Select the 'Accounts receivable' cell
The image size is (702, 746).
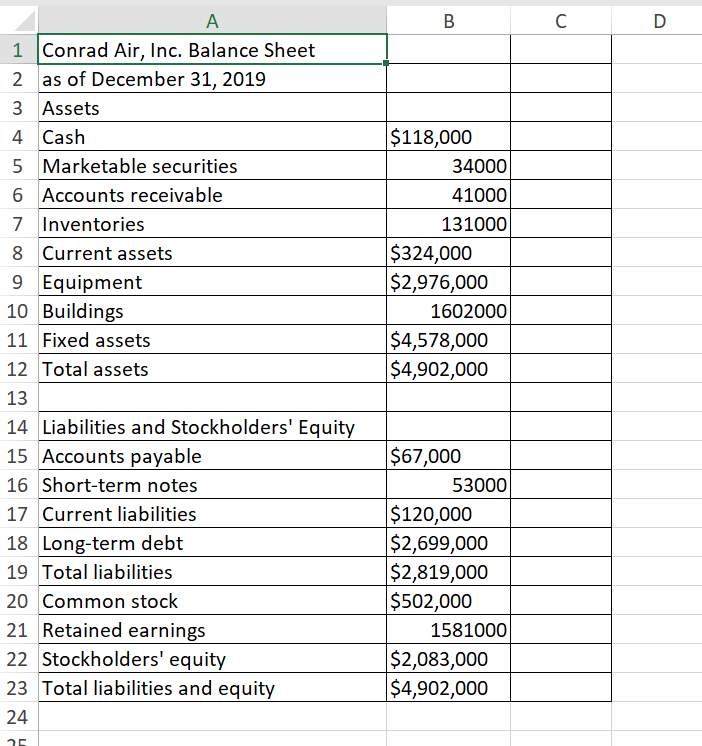pos(212,194)
